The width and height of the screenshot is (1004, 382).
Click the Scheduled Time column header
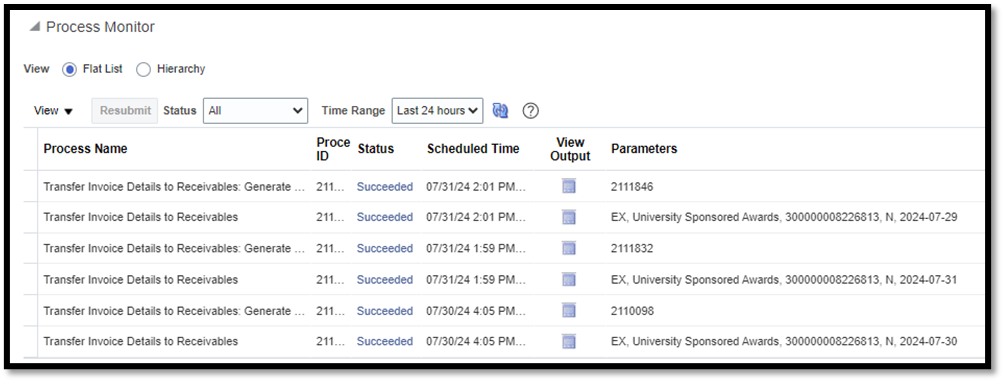click(x=473, y=148)
